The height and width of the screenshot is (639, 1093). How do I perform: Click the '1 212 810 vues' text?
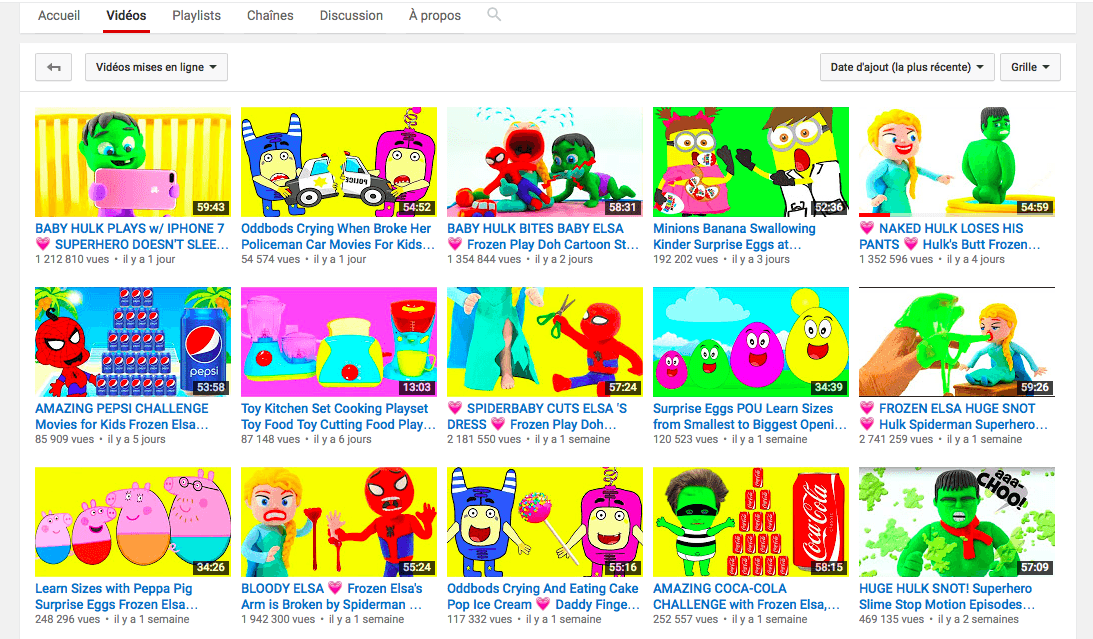[x=72, y=259]
